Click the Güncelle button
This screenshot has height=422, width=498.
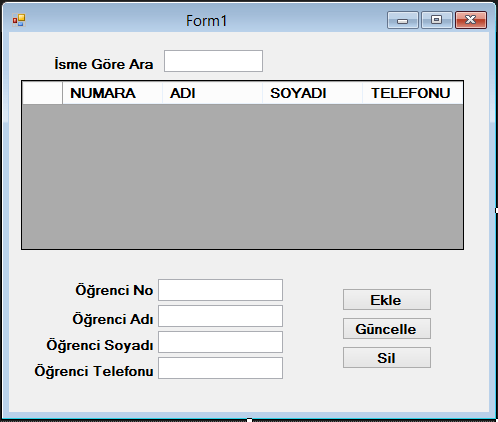387,329
